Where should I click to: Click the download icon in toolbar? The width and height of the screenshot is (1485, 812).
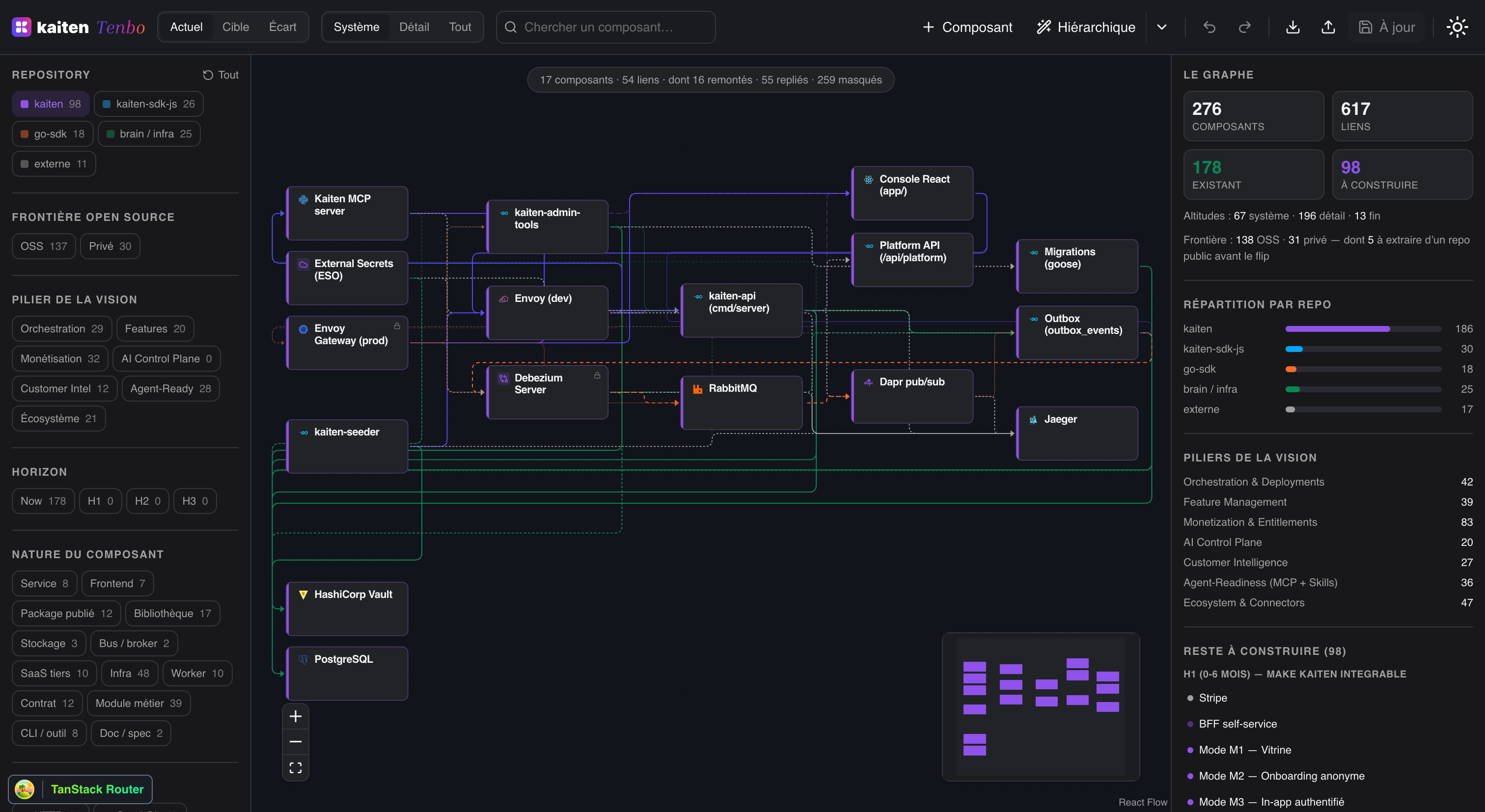click(x=1293, y=27)
